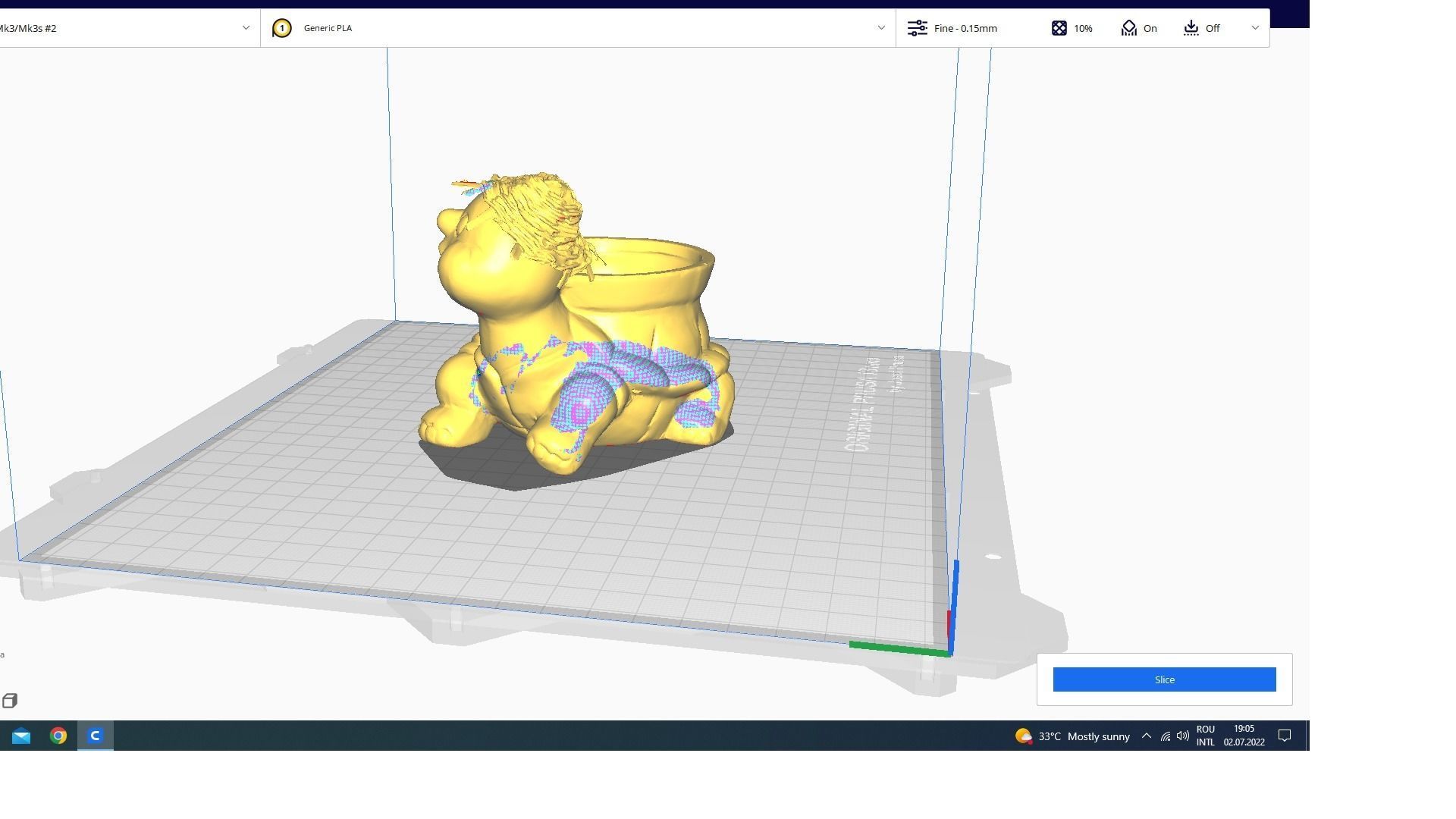Expand the printer selection dropdown arrow

246,28
